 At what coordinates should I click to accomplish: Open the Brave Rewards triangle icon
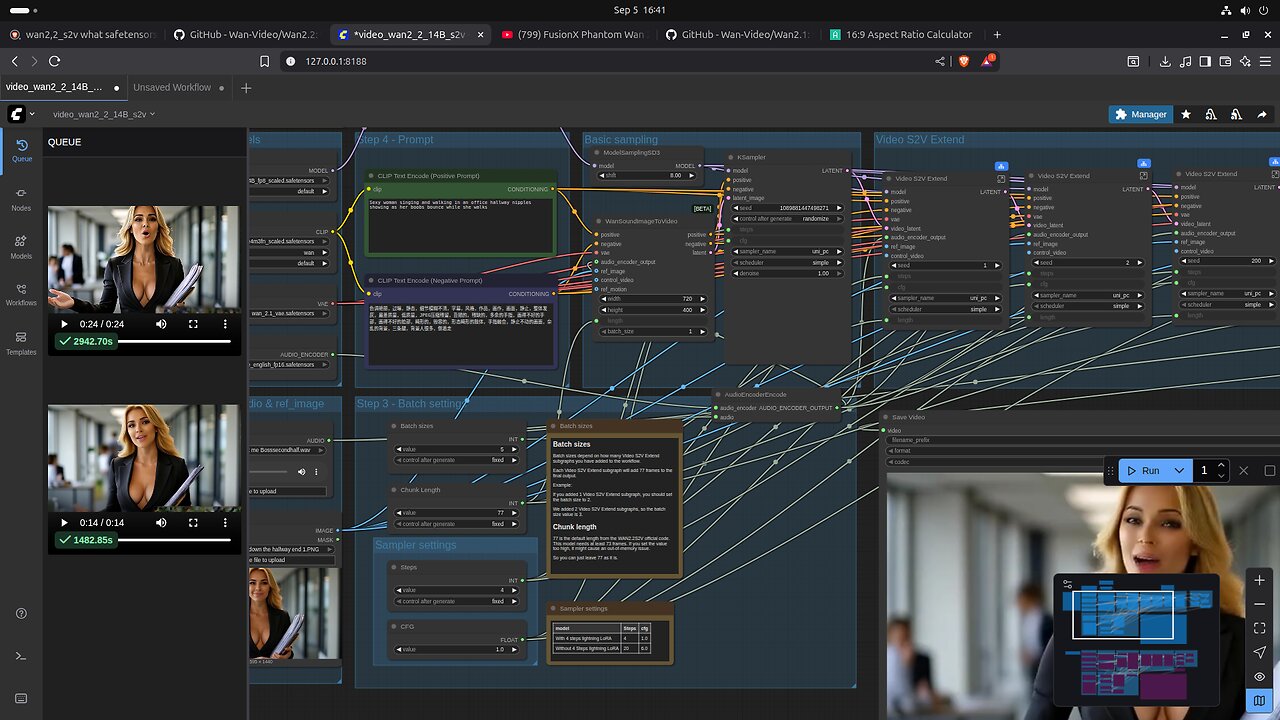tap(988, 61)
